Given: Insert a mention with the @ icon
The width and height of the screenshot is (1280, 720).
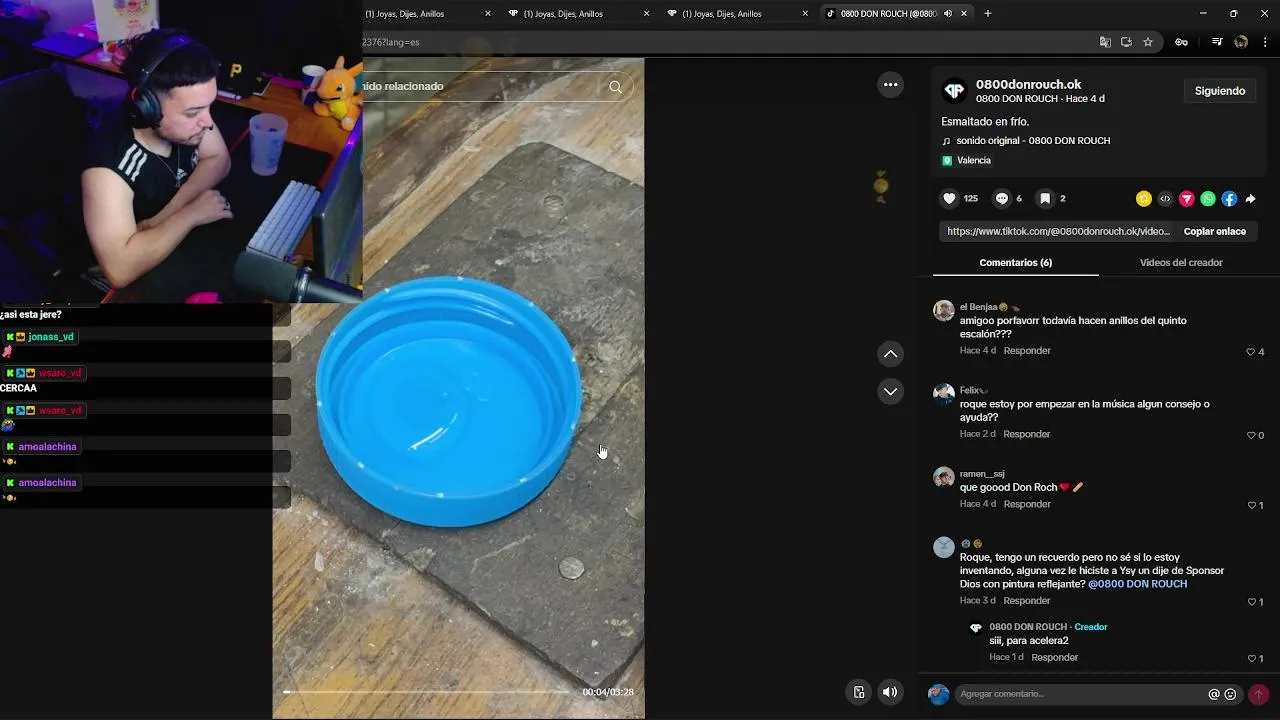Looking at the screenshot, I should pos(1214,694).
